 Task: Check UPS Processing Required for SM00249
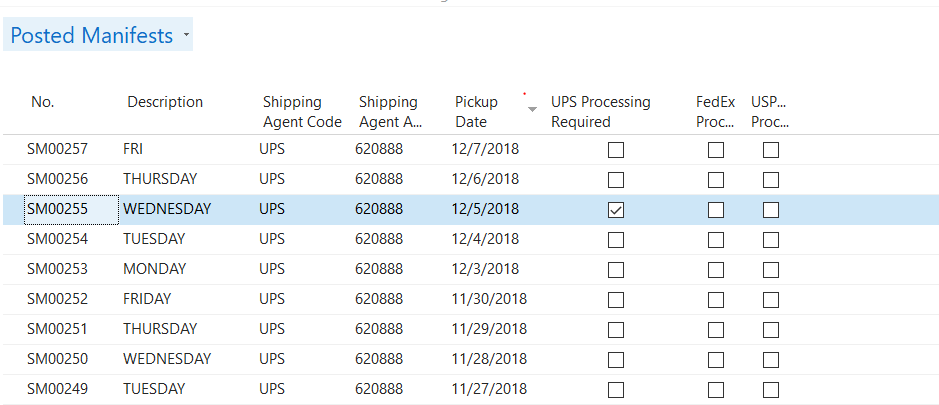pyautogui.click(x=616, y=389)
